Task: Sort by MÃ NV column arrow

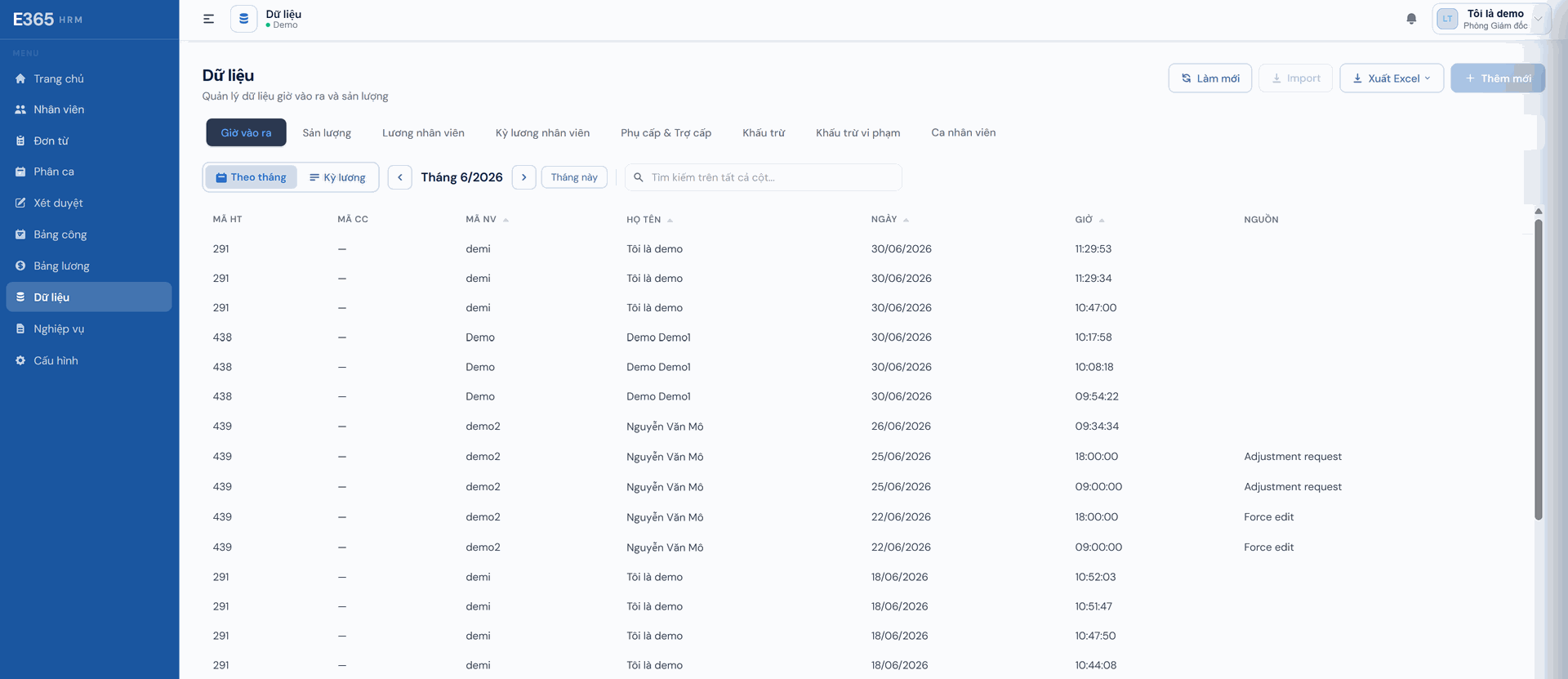Action: 506,220
